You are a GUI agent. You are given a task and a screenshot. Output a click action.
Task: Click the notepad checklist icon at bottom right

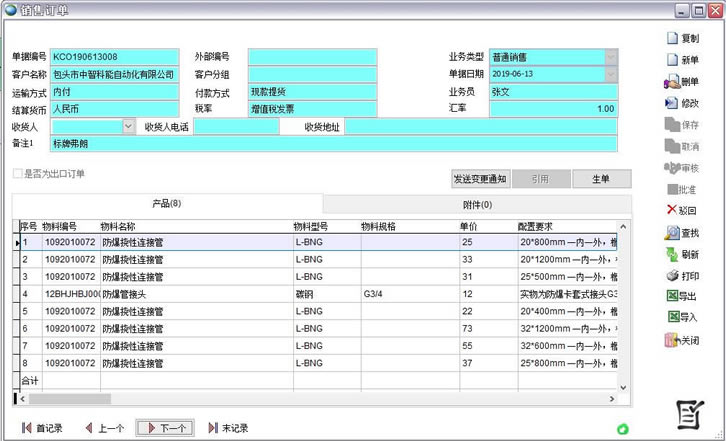coord(690,415)
